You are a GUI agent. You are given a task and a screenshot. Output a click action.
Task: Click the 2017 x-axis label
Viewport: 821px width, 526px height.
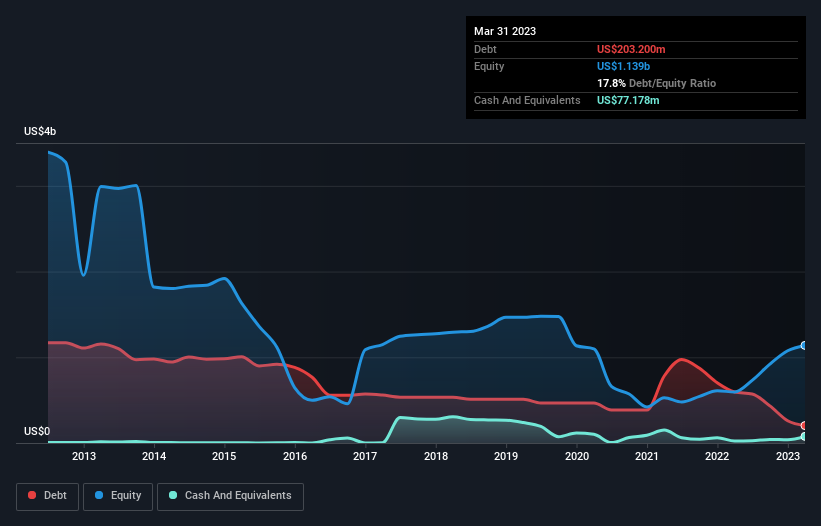point(365,456)
